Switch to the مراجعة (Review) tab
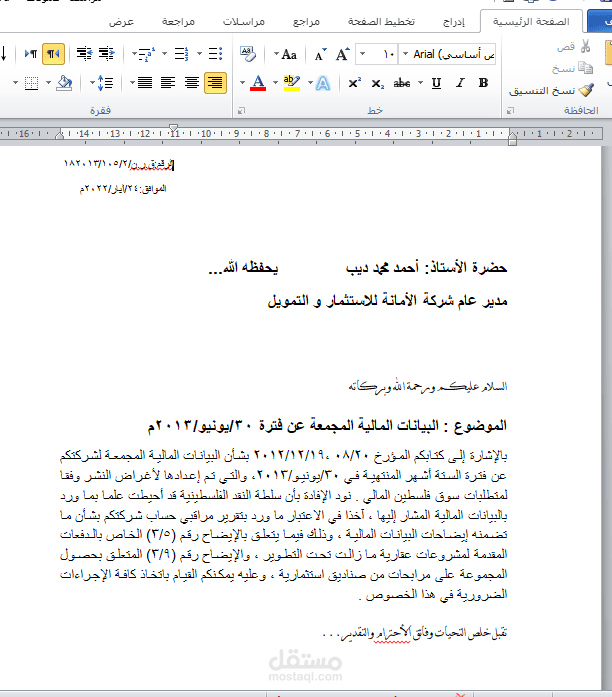Screen dimensions: 612x697 click(178, 21)
